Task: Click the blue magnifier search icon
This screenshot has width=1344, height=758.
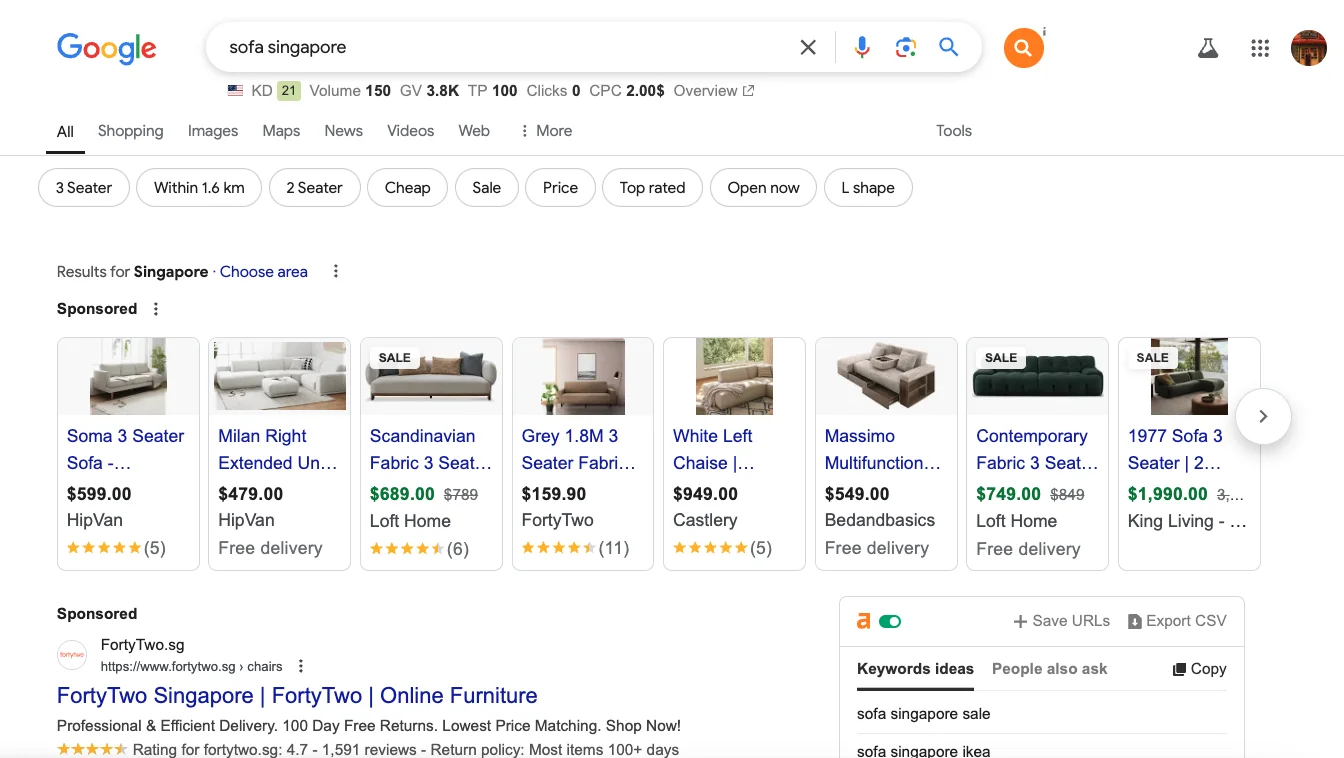Action: click(x=949, y=47)
